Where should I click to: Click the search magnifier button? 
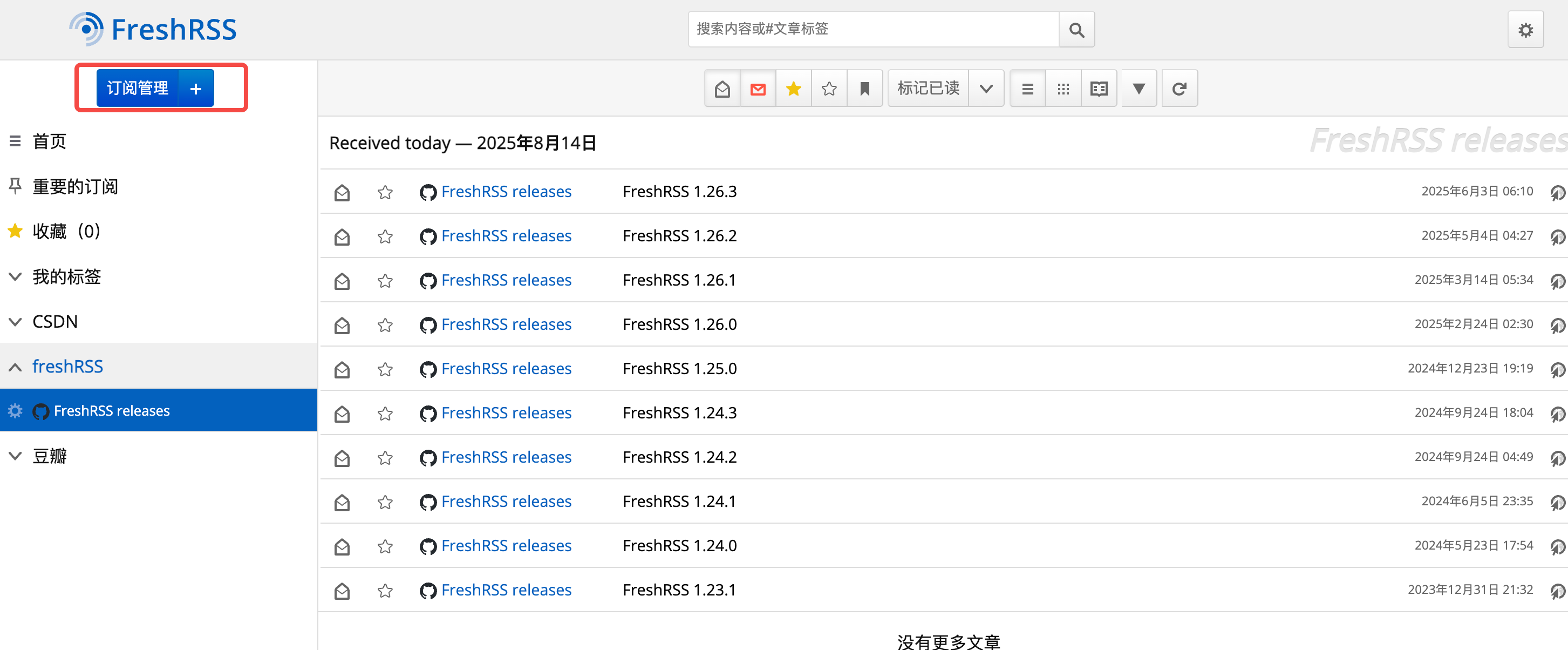(1076, 29)
